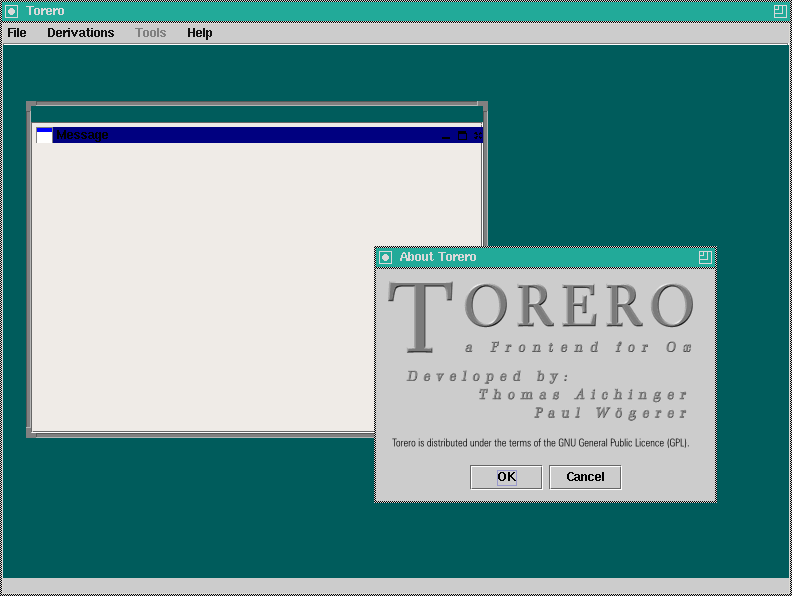Open the Help menu

tap(200, 33)
